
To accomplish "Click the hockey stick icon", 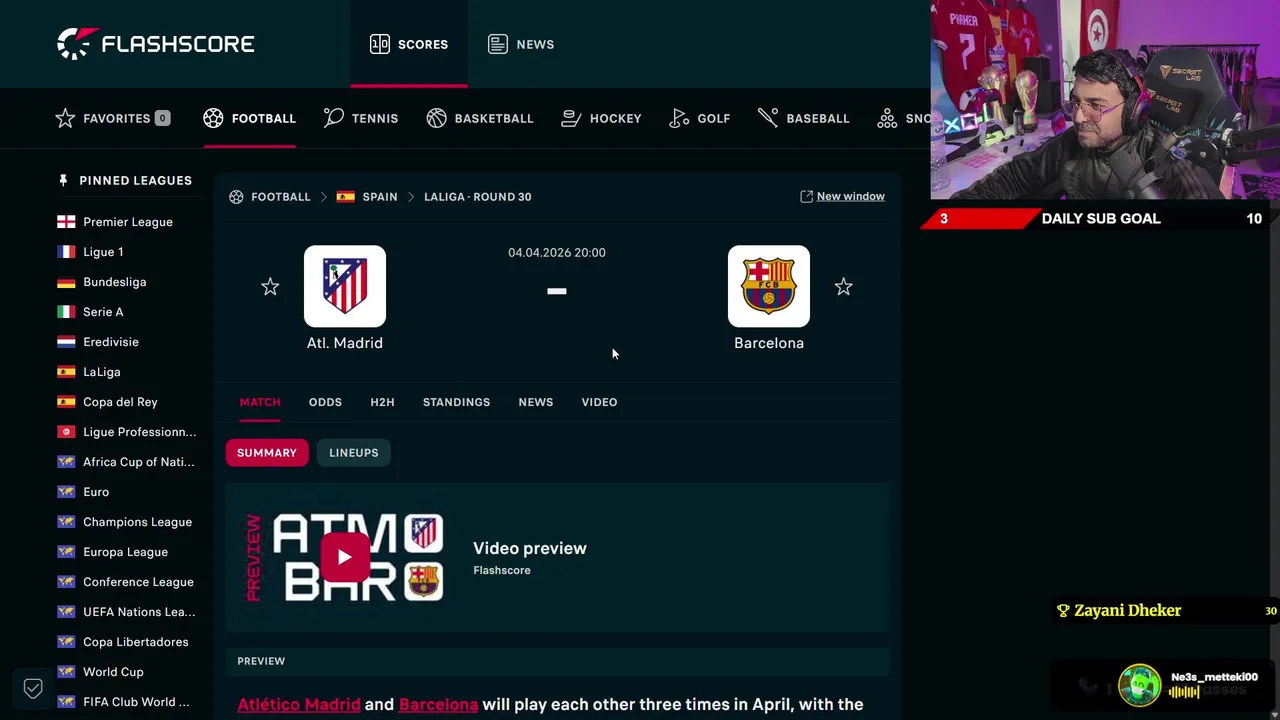I will point(571,118).
